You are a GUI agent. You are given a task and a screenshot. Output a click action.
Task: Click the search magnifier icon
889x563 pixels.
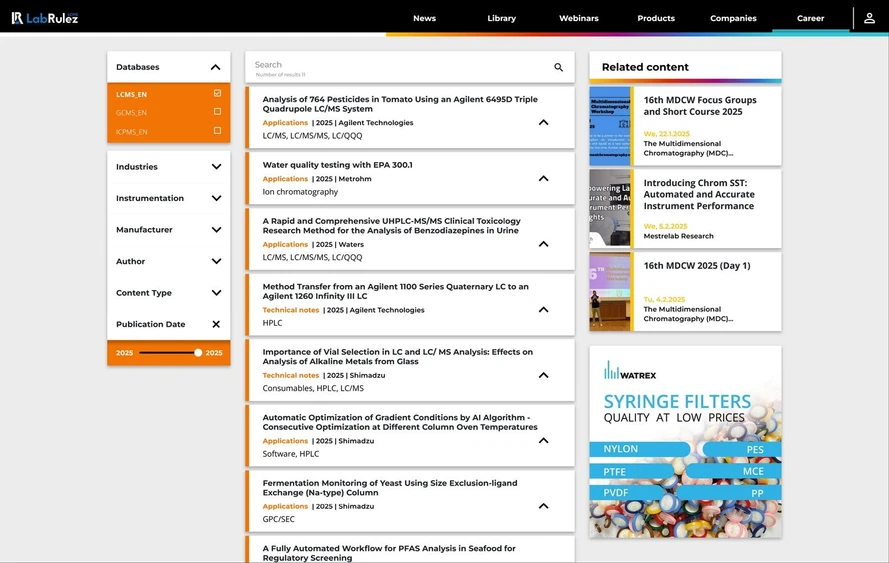[558, 67]
